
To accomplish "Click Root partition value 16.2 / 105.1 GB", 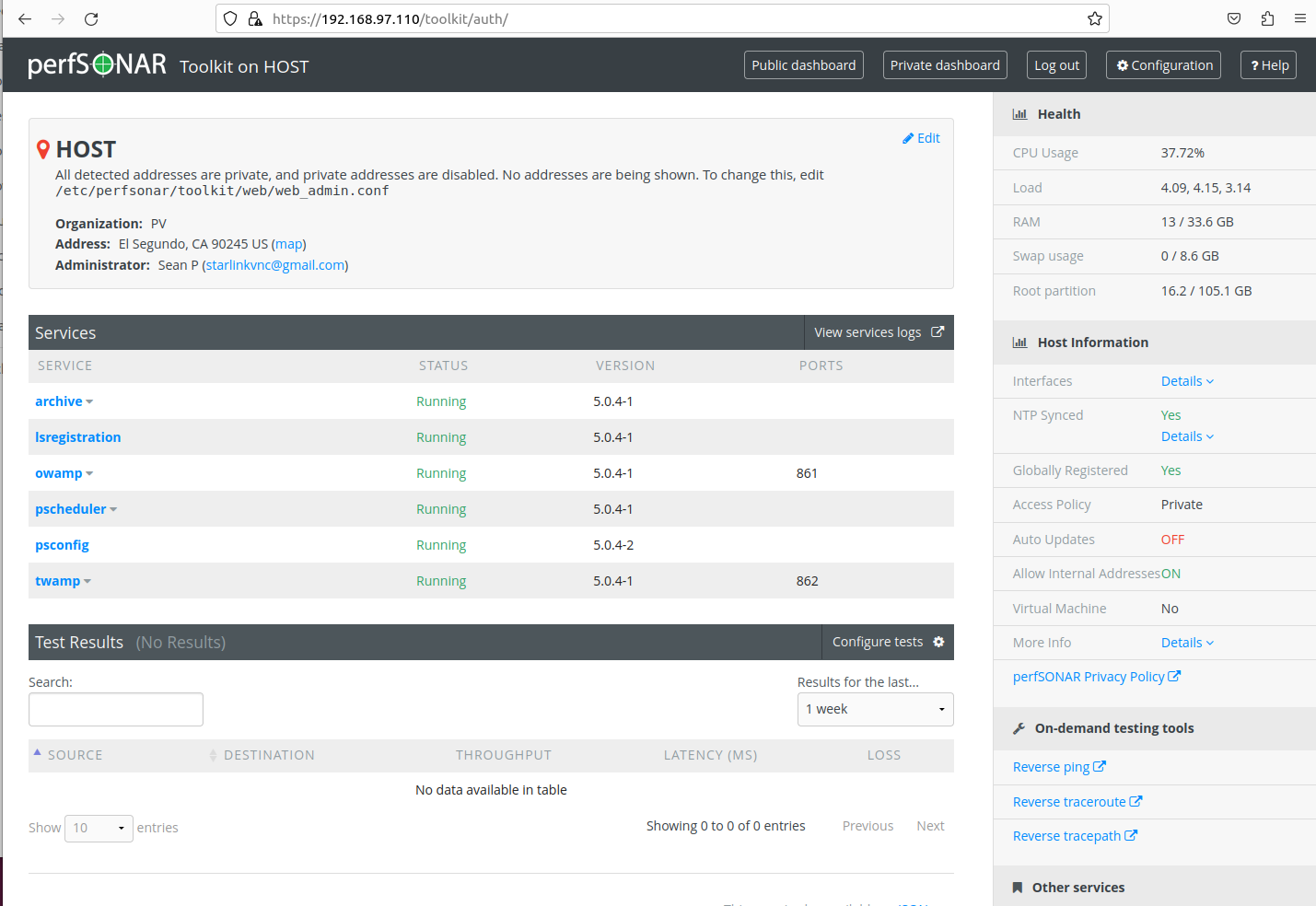I will (x=1206, y=291).
